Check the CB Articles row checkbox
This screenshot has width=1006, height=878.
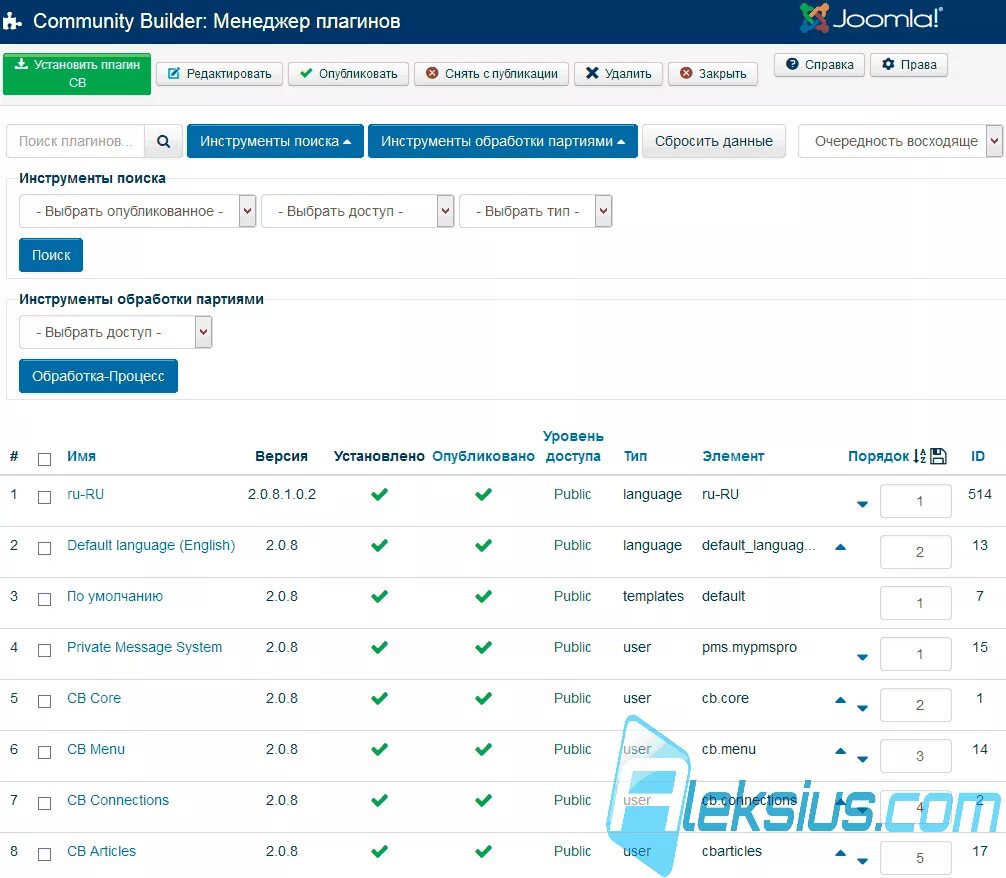pyautogui.click(x=44, y=854)
